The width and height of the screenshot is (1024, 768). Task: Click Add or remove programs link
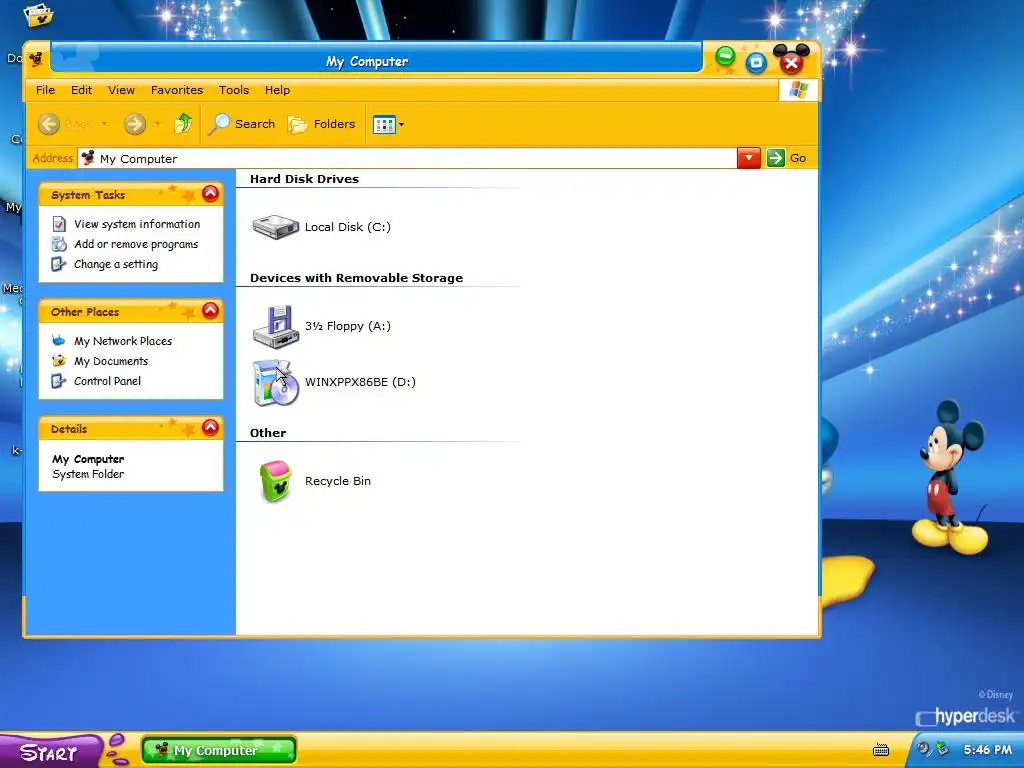pyautogui.click(x=136, y=244)
